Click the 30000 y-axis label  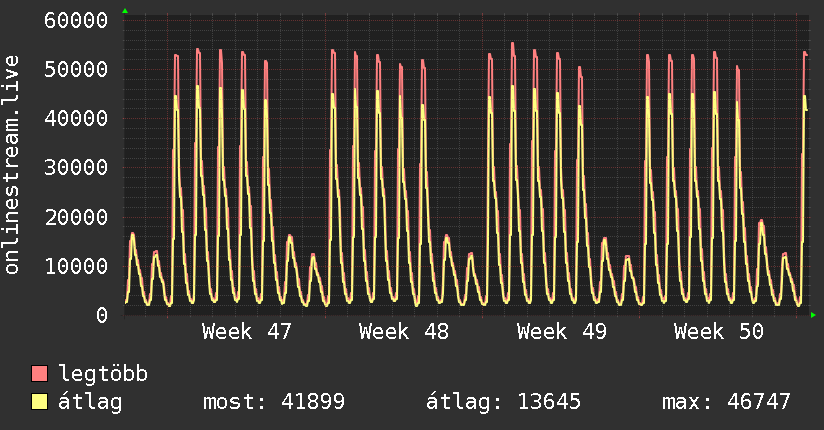[76, 168]
